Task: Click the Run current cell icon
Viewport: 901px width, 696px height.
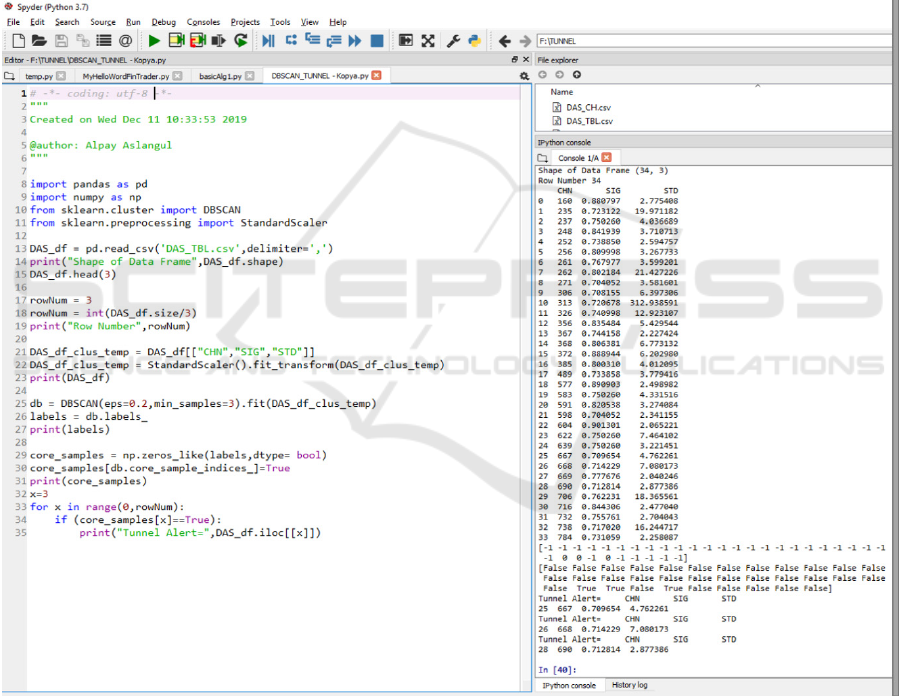Action: click(x=176, y=41)
